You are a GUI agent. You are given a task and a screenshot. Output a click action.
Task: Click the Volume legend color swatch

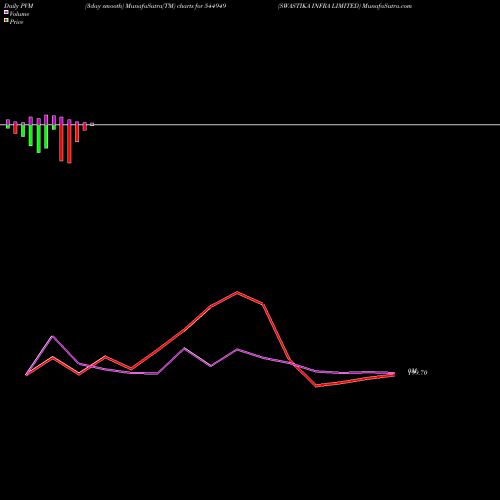(x=6, y=12)
